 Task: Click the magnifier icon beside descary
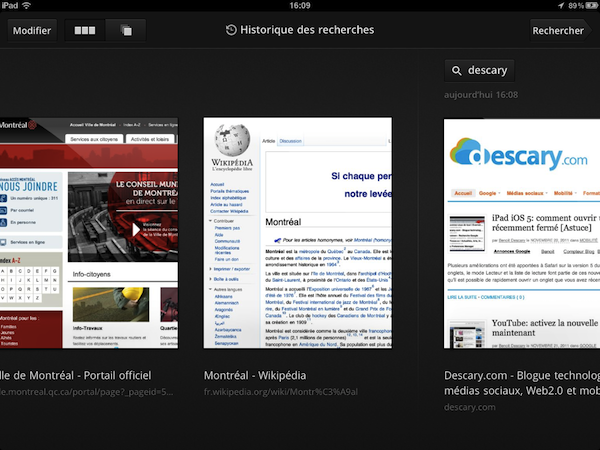click(457, 71)
